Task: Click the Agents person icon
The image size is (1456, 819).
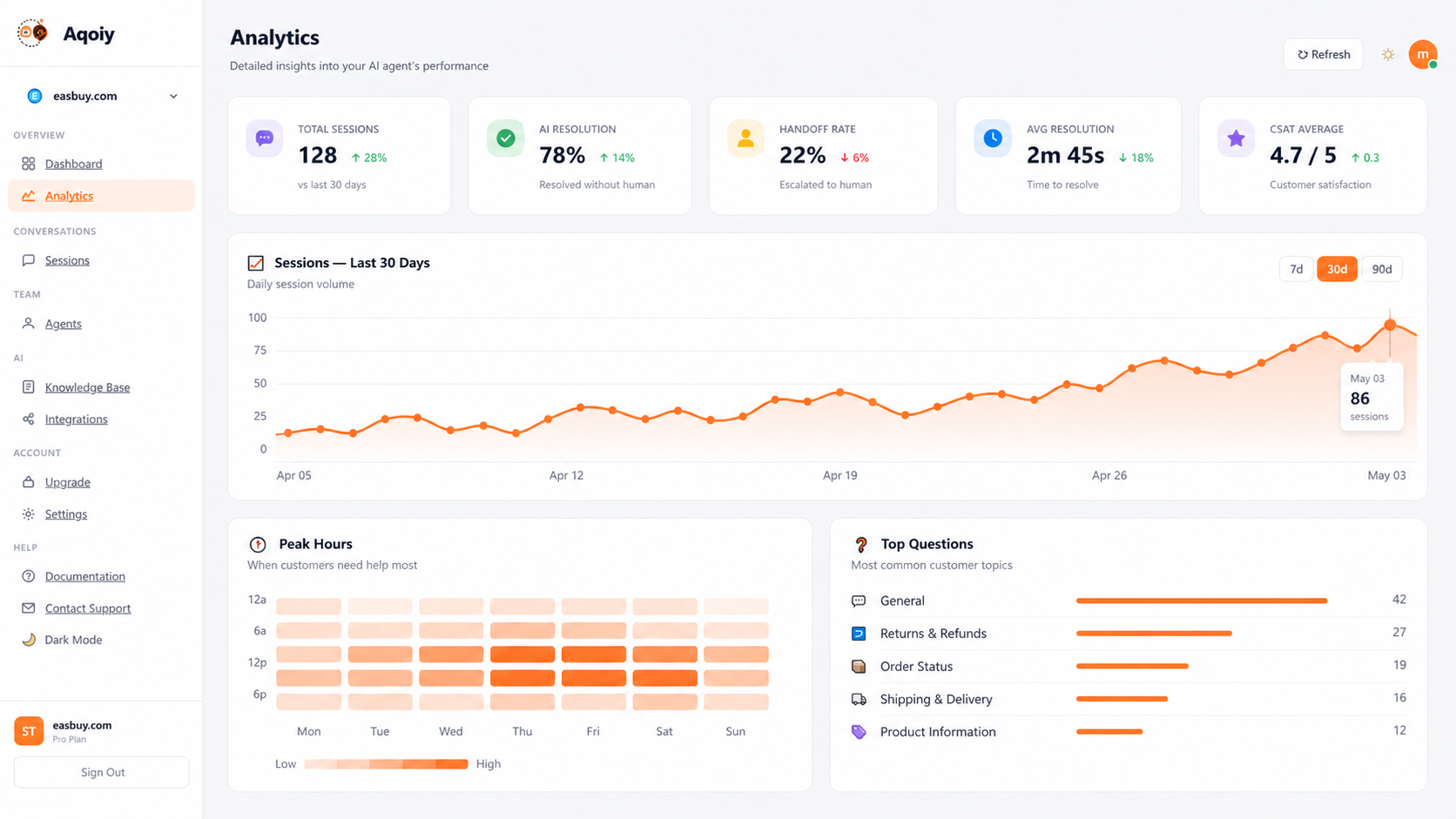Action: 29,324
